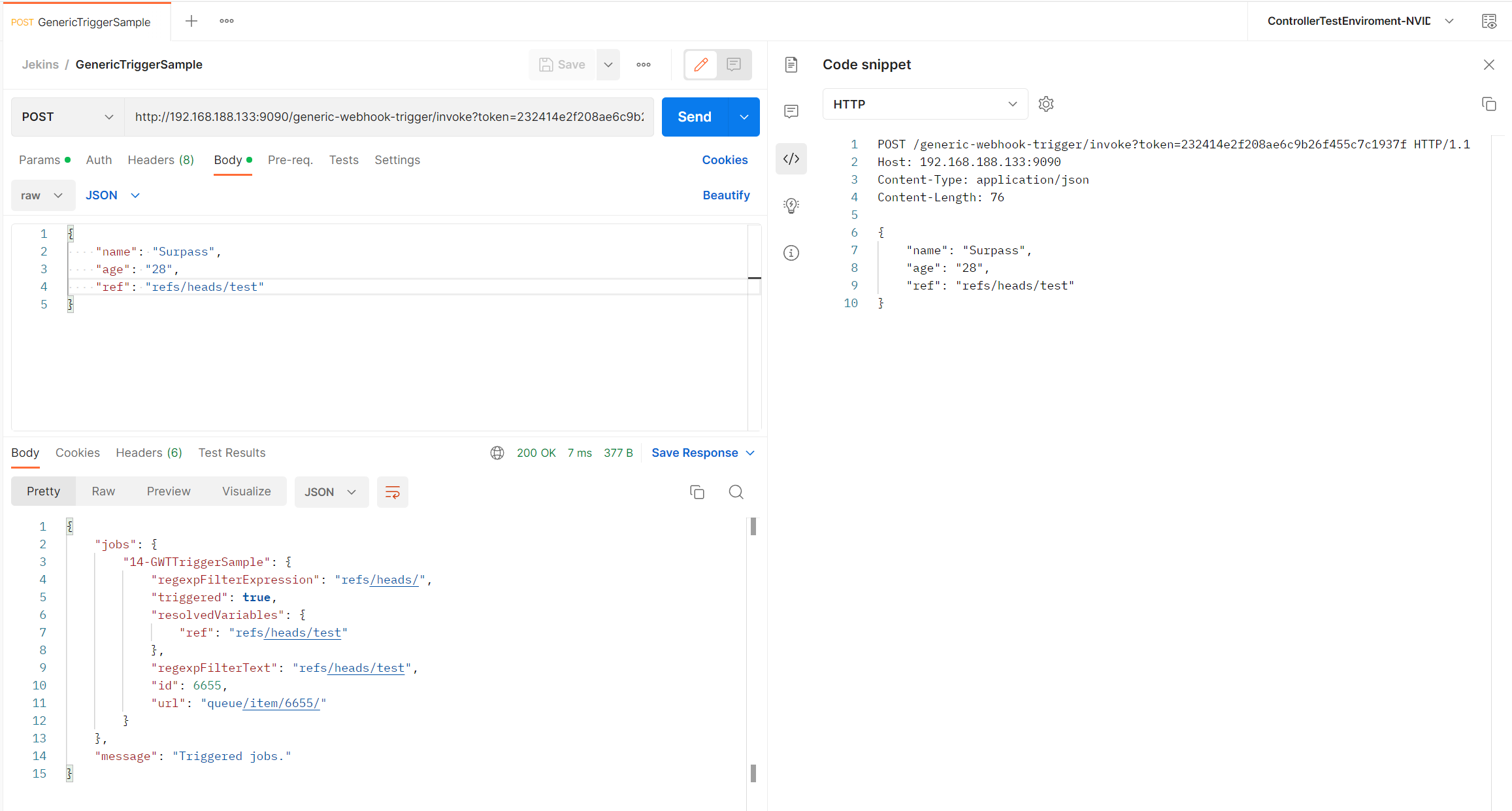Expand Send options dropdown arrow
Image resolution: width=1512 pixels, height=811 pixels.
coord(744,117)
